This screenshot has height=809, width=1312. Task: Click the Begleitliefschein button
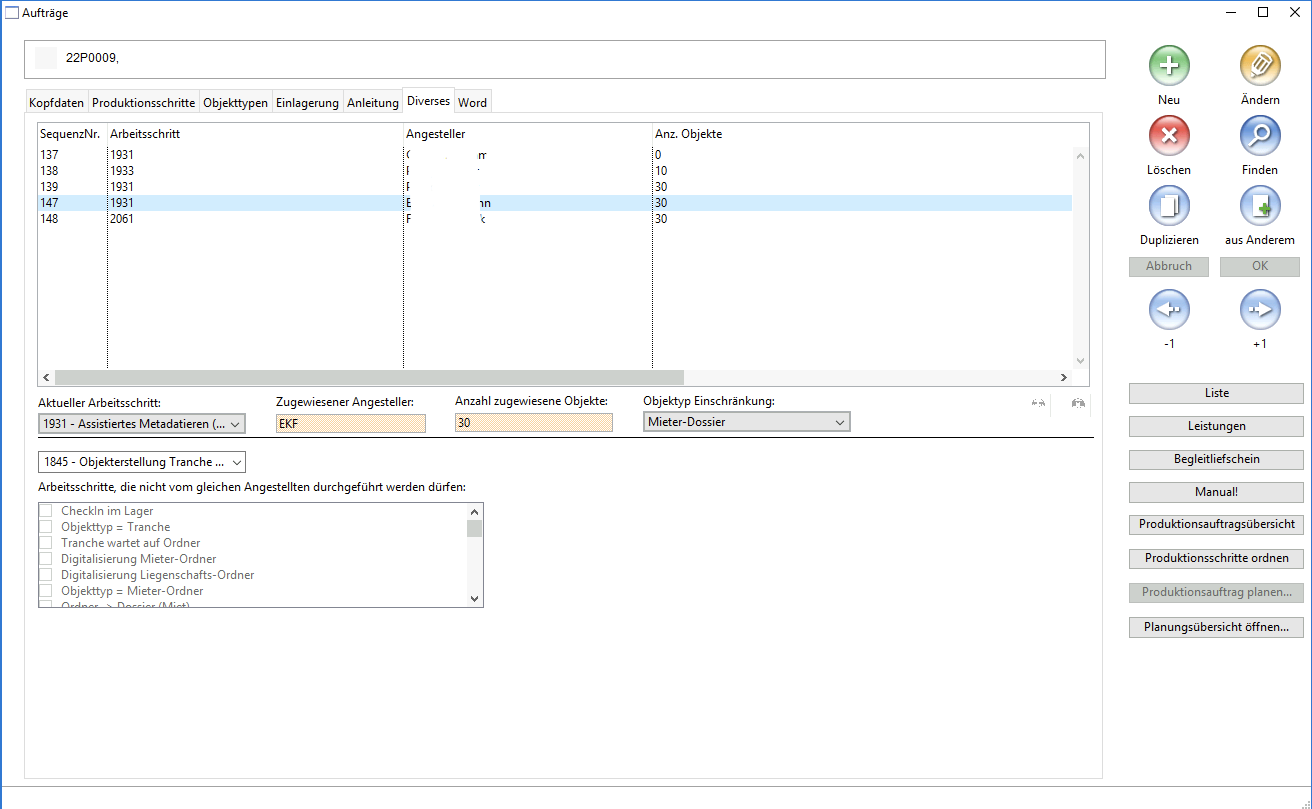(x=1215, y=459)
